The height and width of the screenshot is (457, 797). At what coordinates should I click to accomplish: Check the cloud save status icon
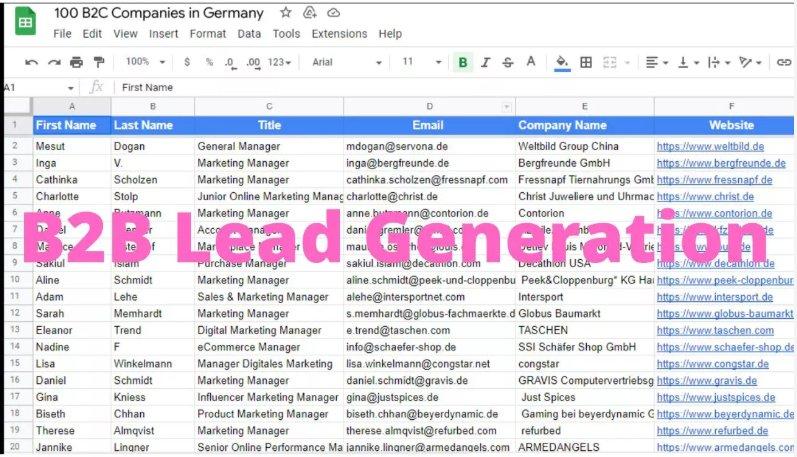[333, 12]
